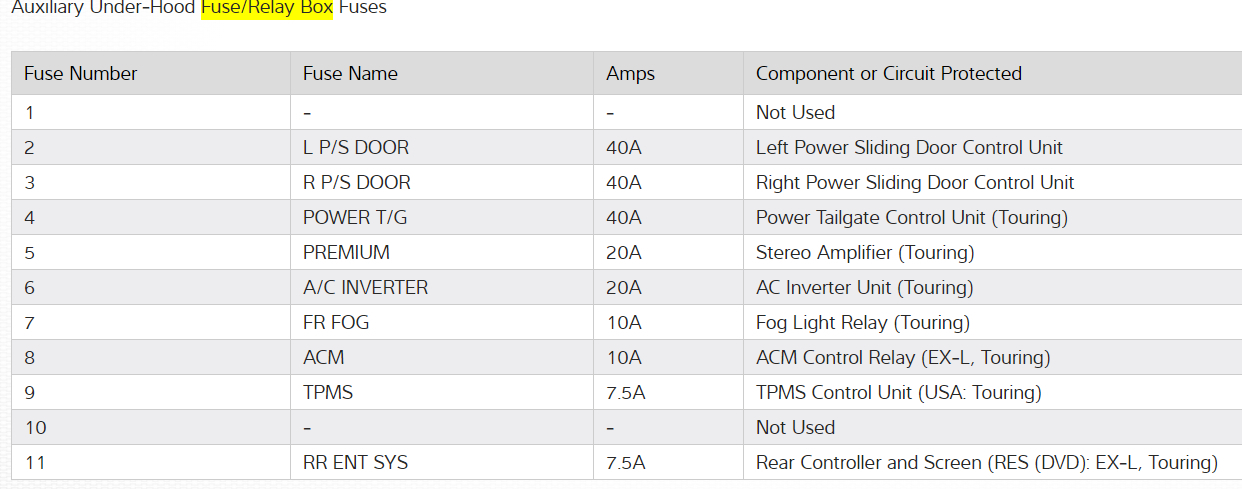Click "TPMS Control Unit (USA: Touring)" cell

coord(898,392)
